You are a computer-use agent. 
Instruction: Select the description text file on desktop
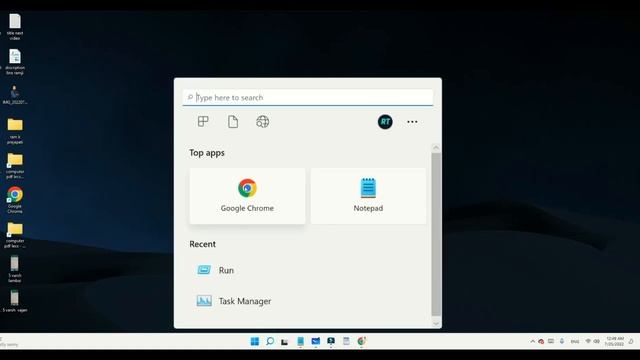tap(15, 62)
